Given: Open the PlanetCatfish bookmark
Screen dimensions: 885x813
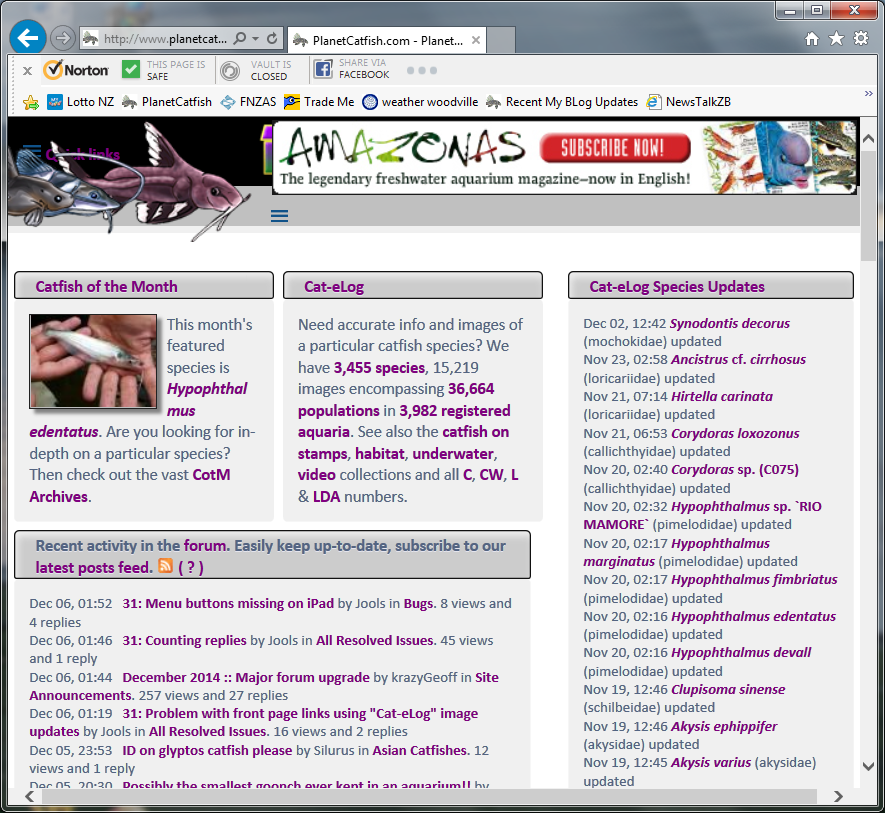Looking at the screenshot, I should [x=167, y=102].
